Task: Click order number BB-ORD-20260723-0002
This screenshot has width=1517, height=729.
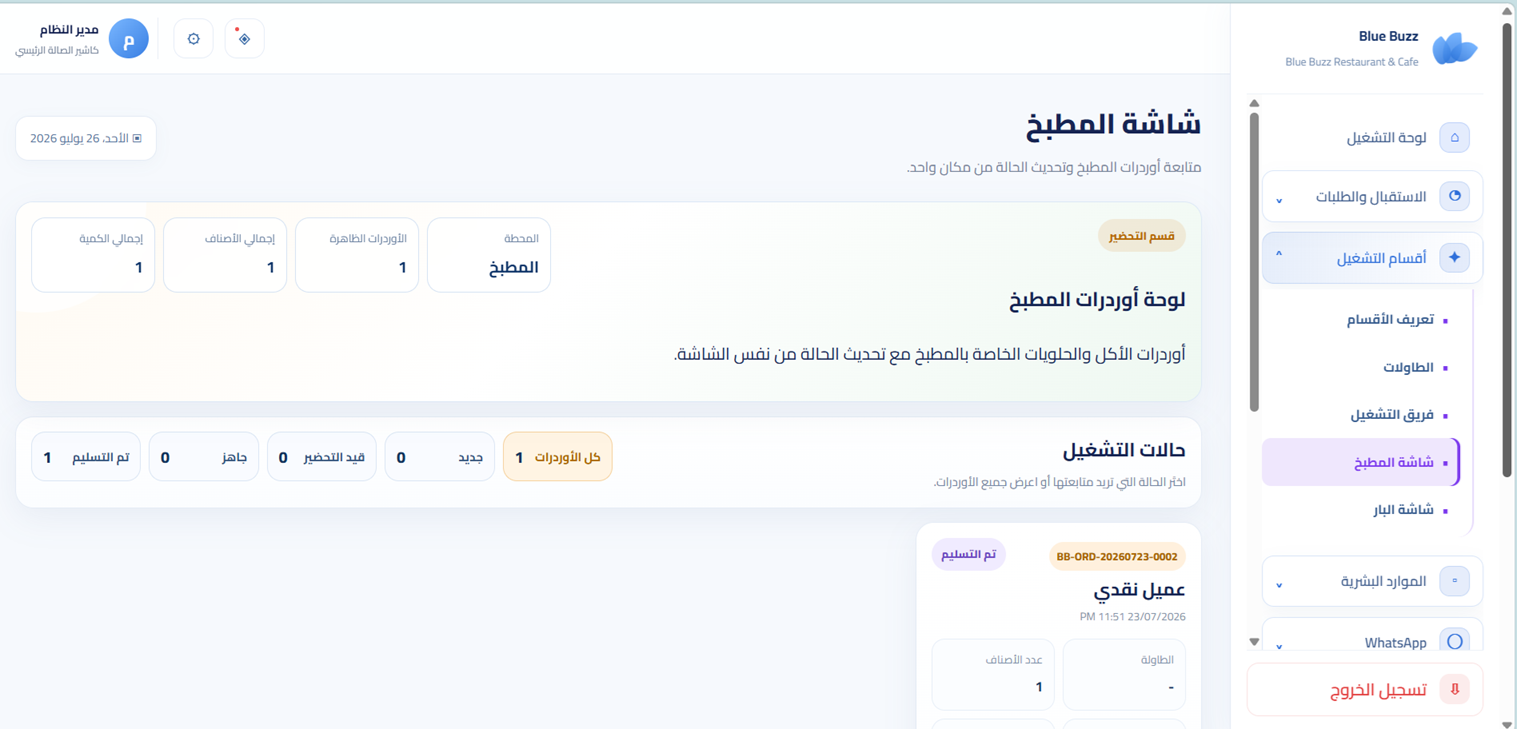Action: click(x=1117, y=556)
